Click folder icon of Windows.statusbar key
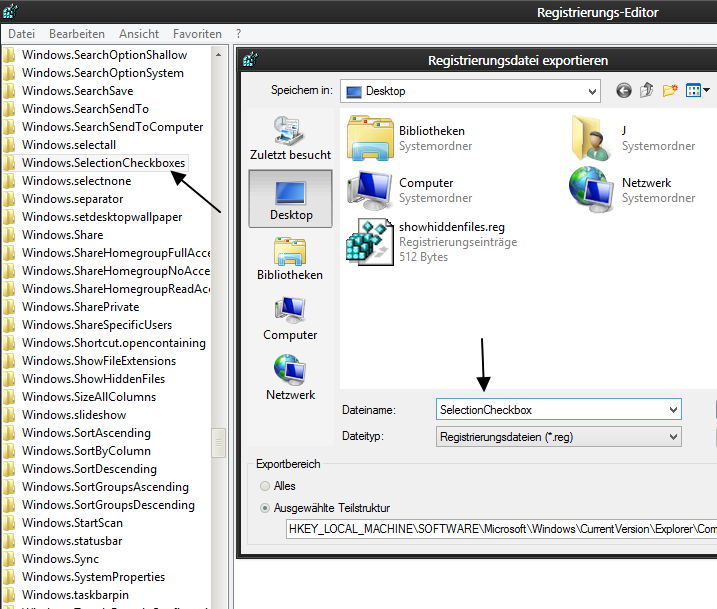Viewport: 717px width, 609px height. (x=9, y=541)
